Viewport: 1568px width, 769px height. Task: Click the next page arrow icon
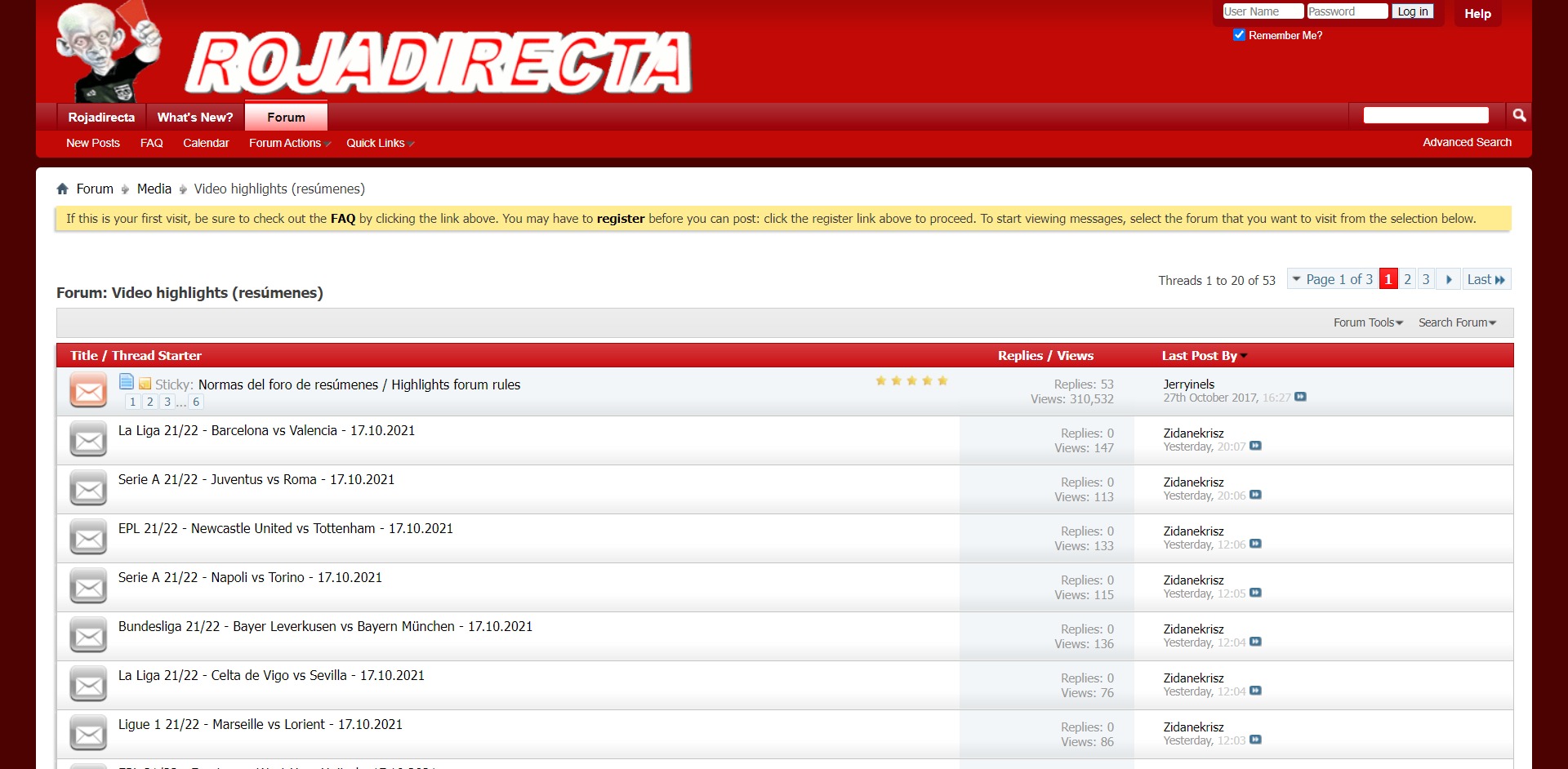(1449, 279)
